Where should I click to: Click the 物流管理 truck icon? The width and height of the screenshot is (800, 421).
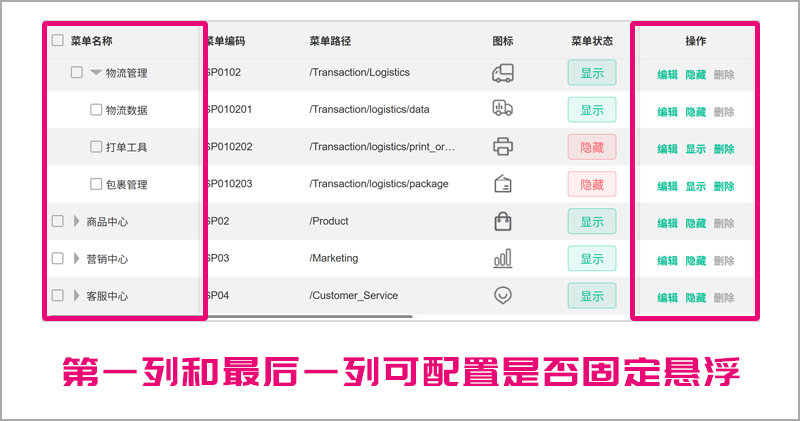(503, 73)
